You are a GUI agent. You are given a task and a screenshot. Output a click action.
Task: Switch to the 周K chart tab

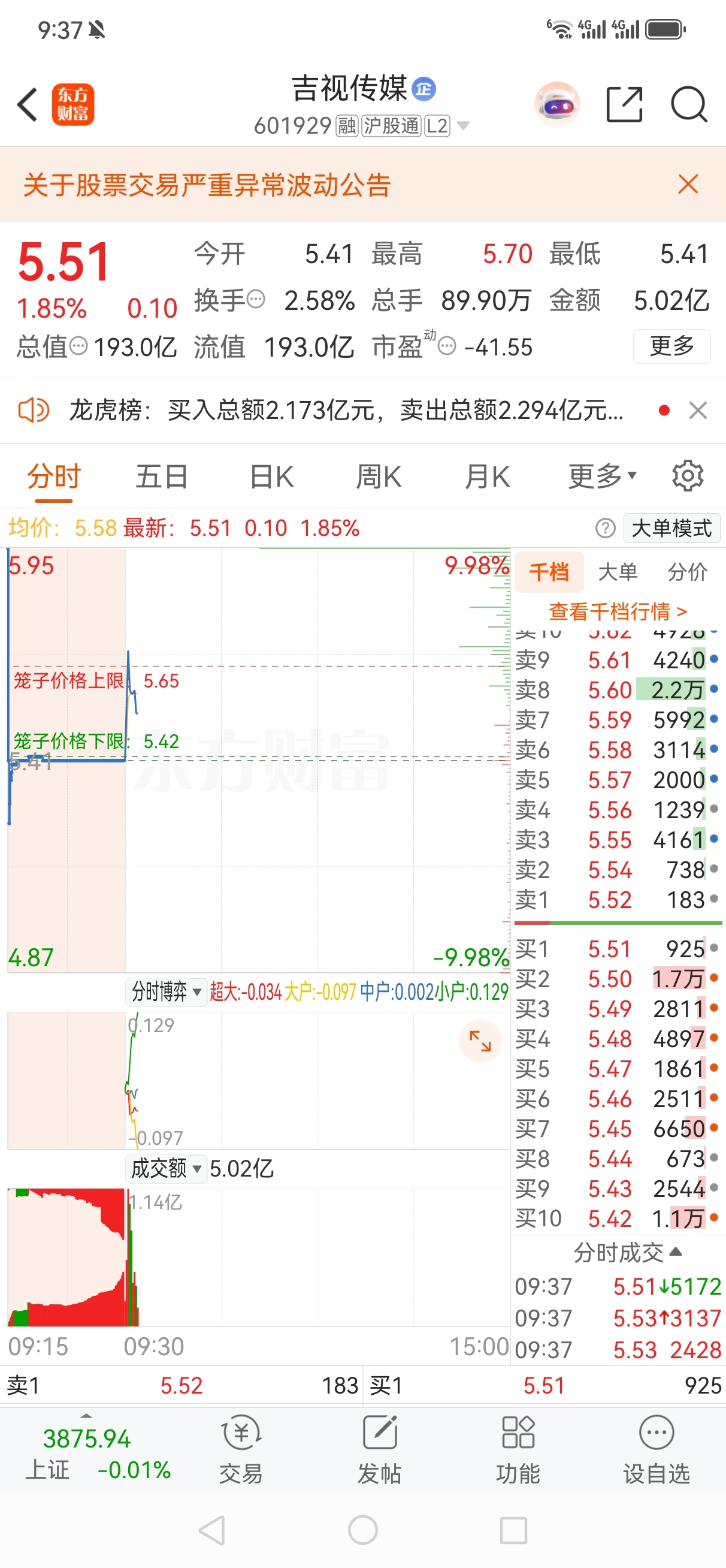(379, 476)
